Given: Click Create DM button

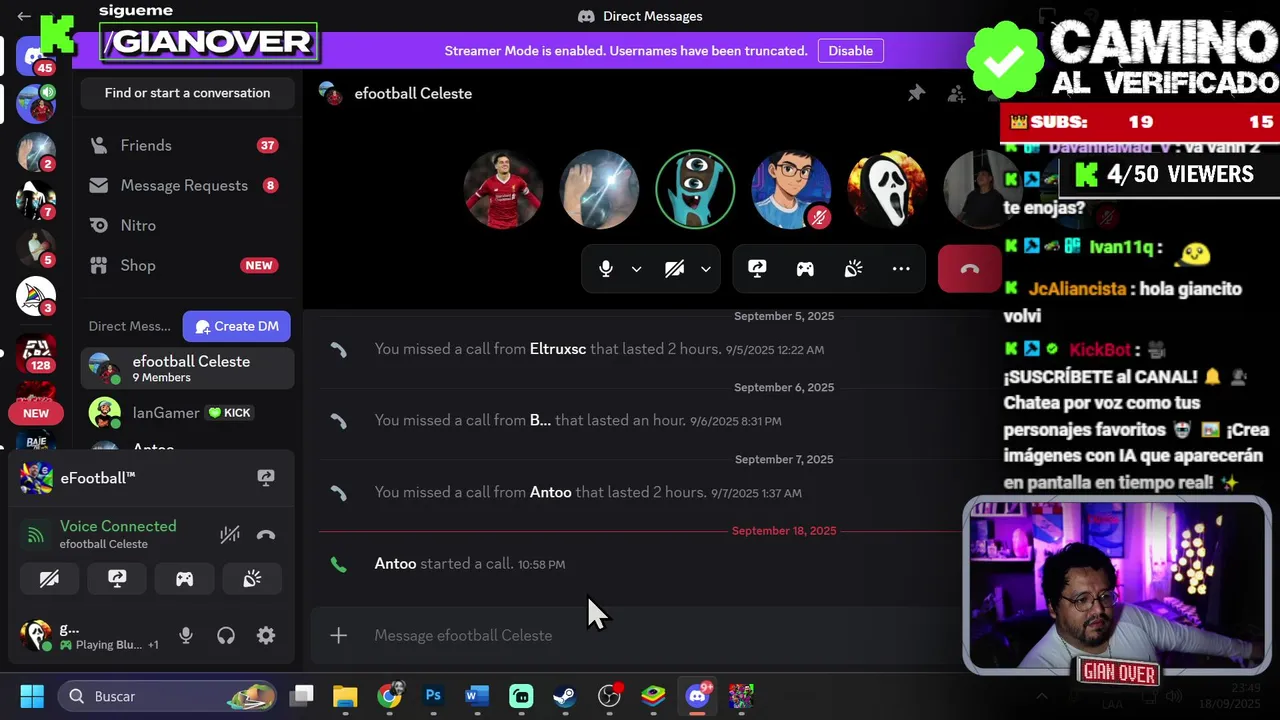Looking at the screenshot, I should point(237,326).
